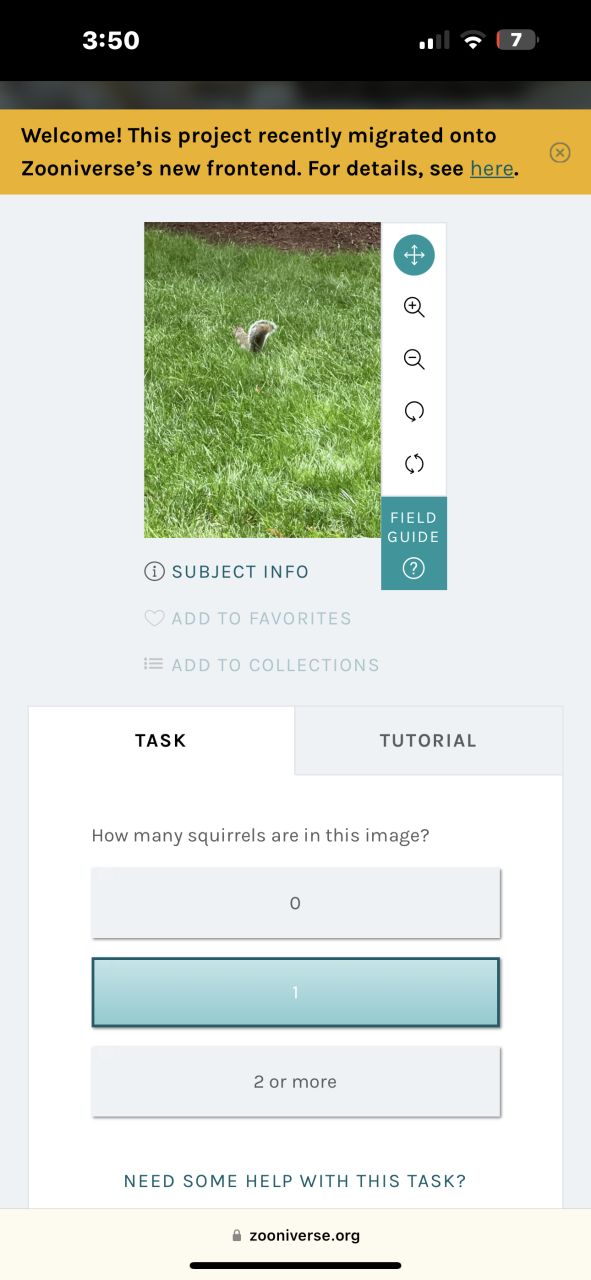Expand Need Some Help With This Task
Screen dimensions: 591x1280
coord(295,1181)
